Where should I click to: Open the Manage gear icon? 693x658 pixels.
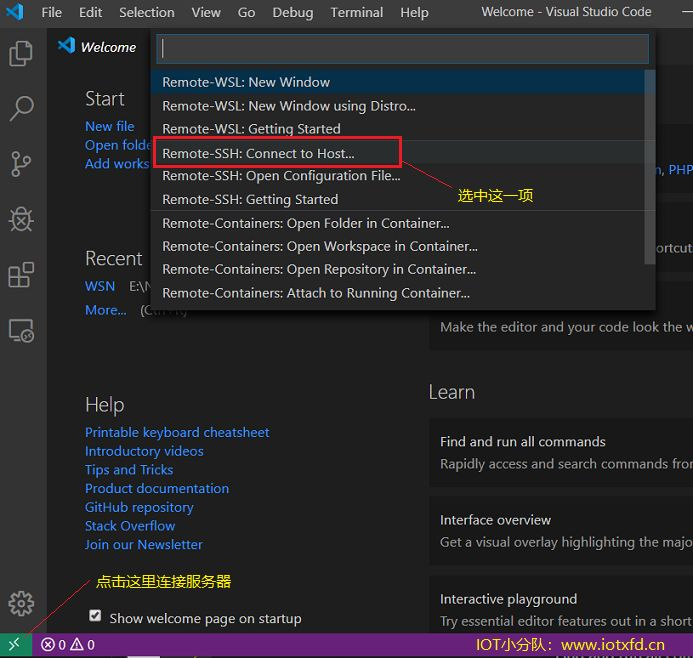21,604
